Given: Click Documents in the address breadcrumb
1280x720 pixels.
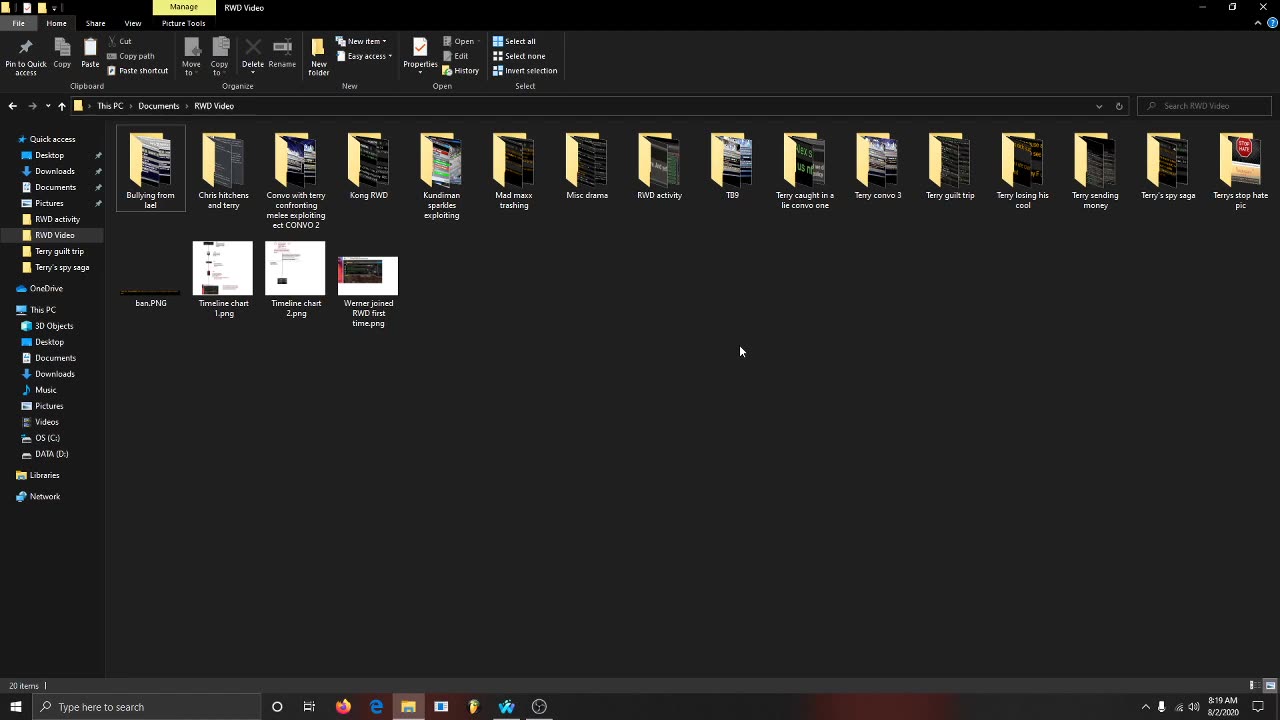Looking at the screenshot, I should (158, 106).
